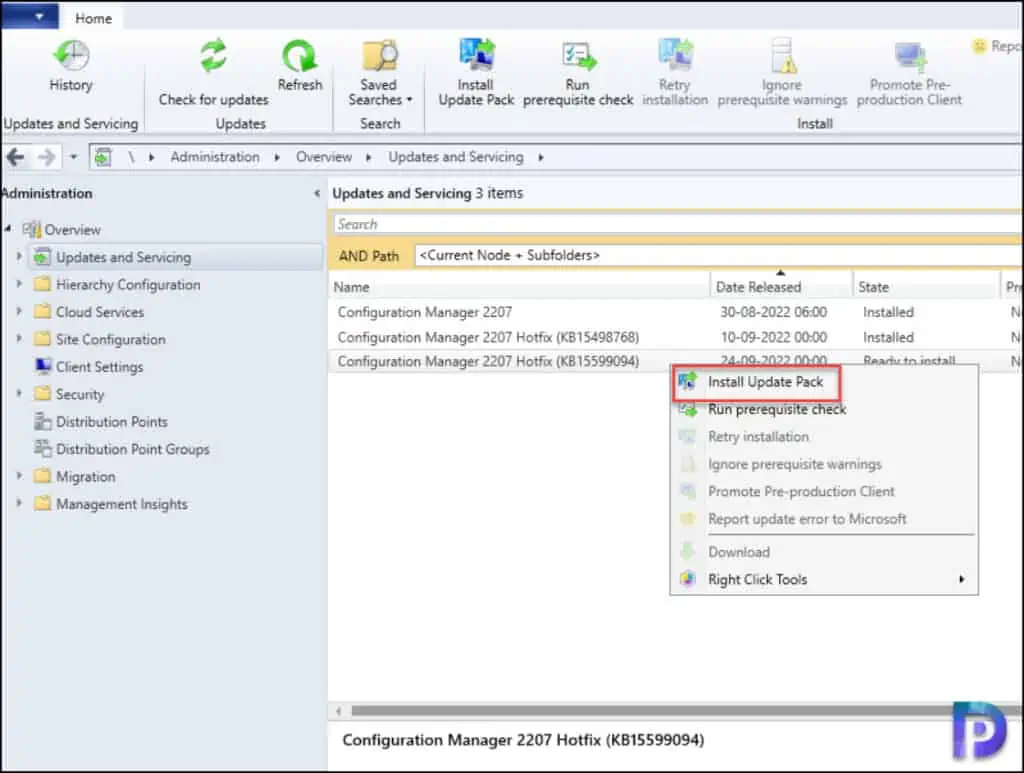Collapse the Administration navigation pane
Viewport: 1024px width, 773px height.
point(317,193)
